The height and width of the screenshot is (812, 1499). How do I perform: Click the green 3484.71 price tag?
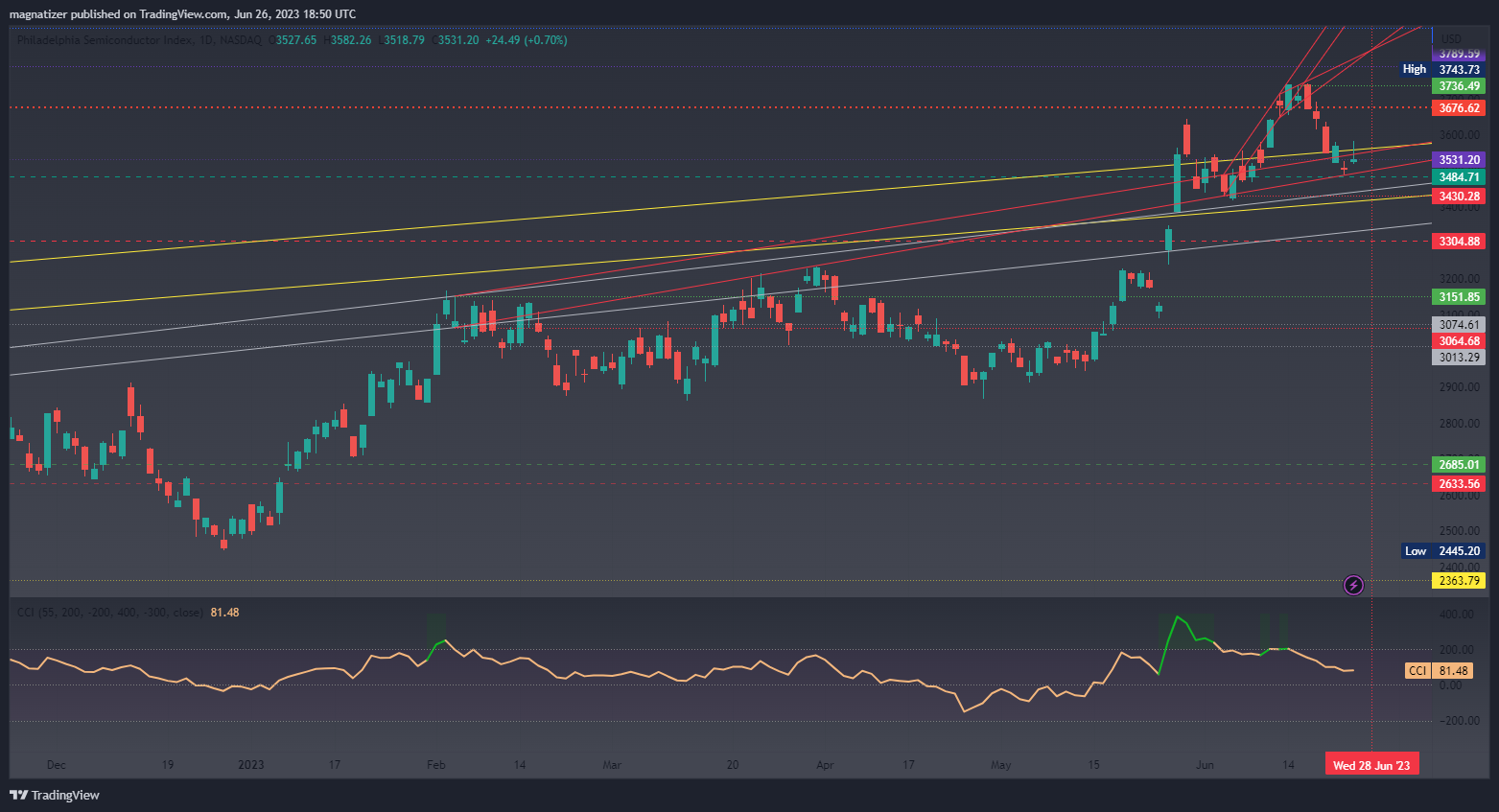(x=1459, y=177)
